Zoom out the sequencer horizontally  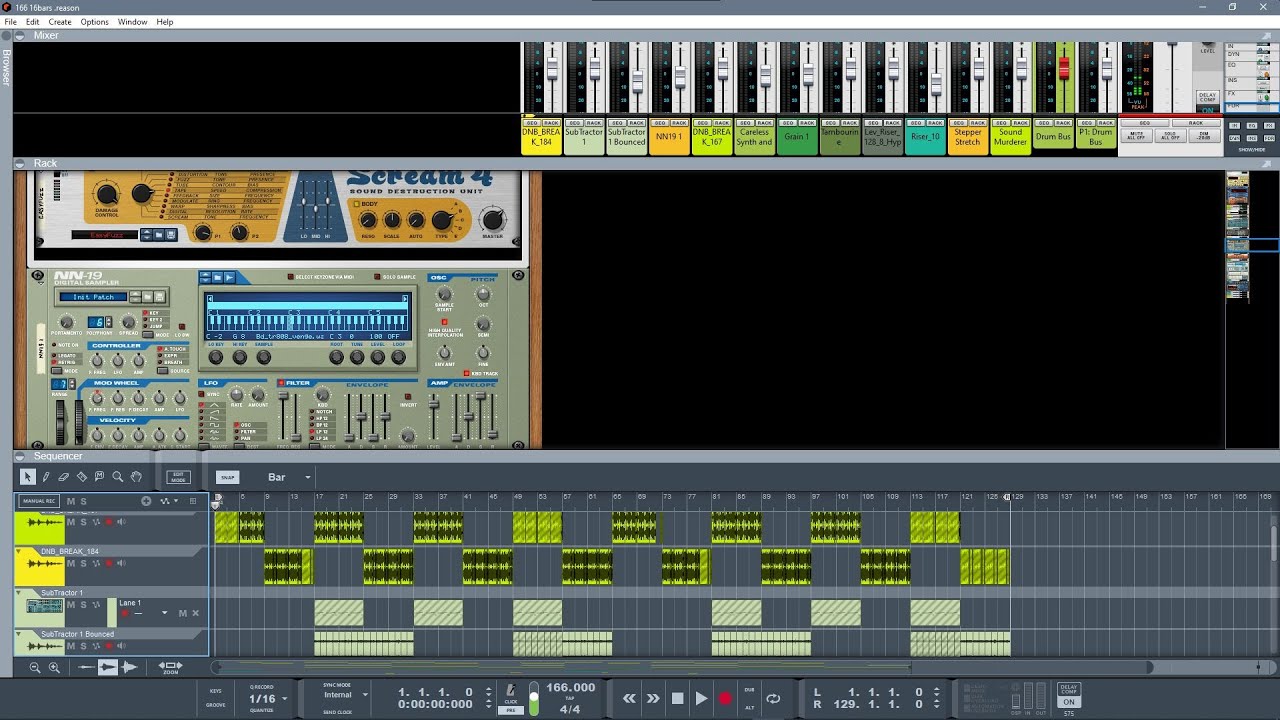tap(35, 667)
